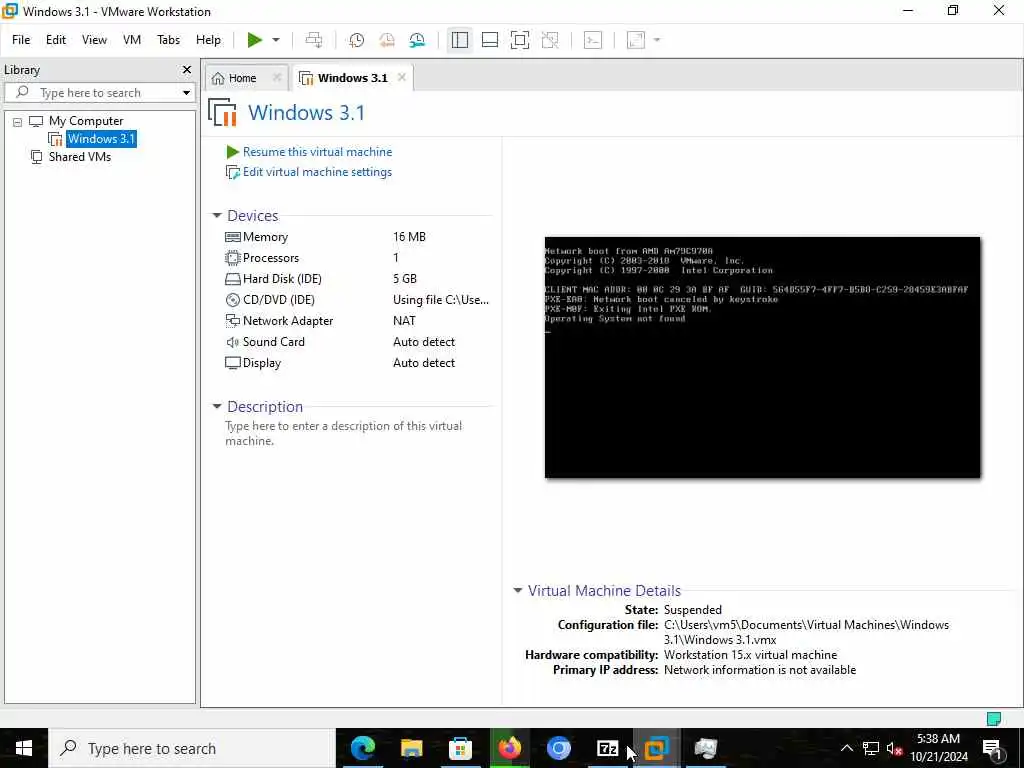Click Edit virtual machine settings link
This screenshot has height=768, width=1024.
[x=317, y=172]
